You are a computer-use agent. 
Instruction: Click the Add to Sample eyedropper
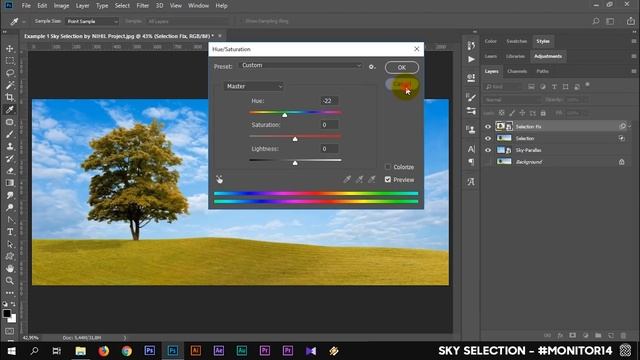pyautogui.click(x=360, y=179)
